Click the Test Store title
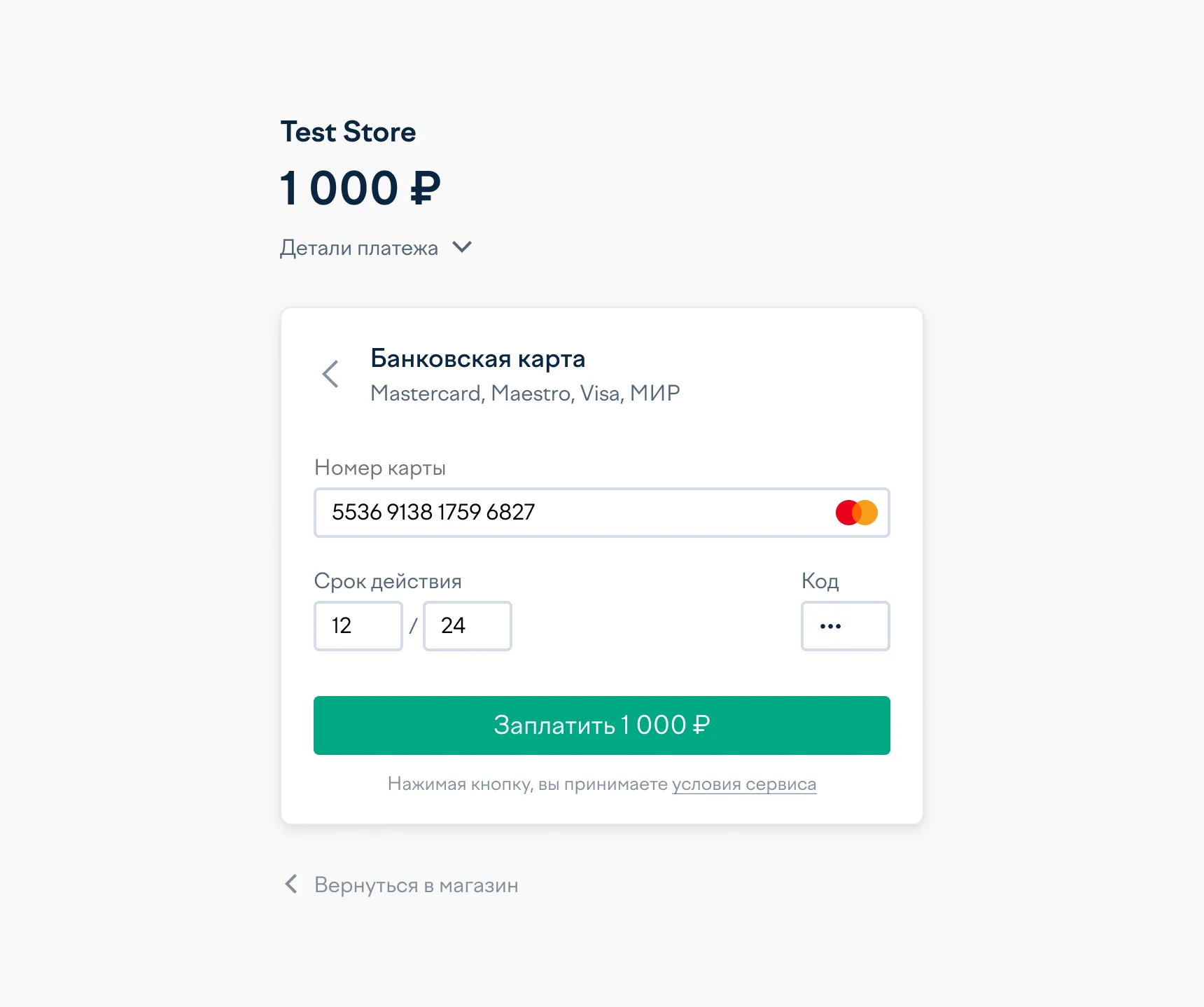Viewport: 1204px width, 1007px height. (x=348, y=132)
